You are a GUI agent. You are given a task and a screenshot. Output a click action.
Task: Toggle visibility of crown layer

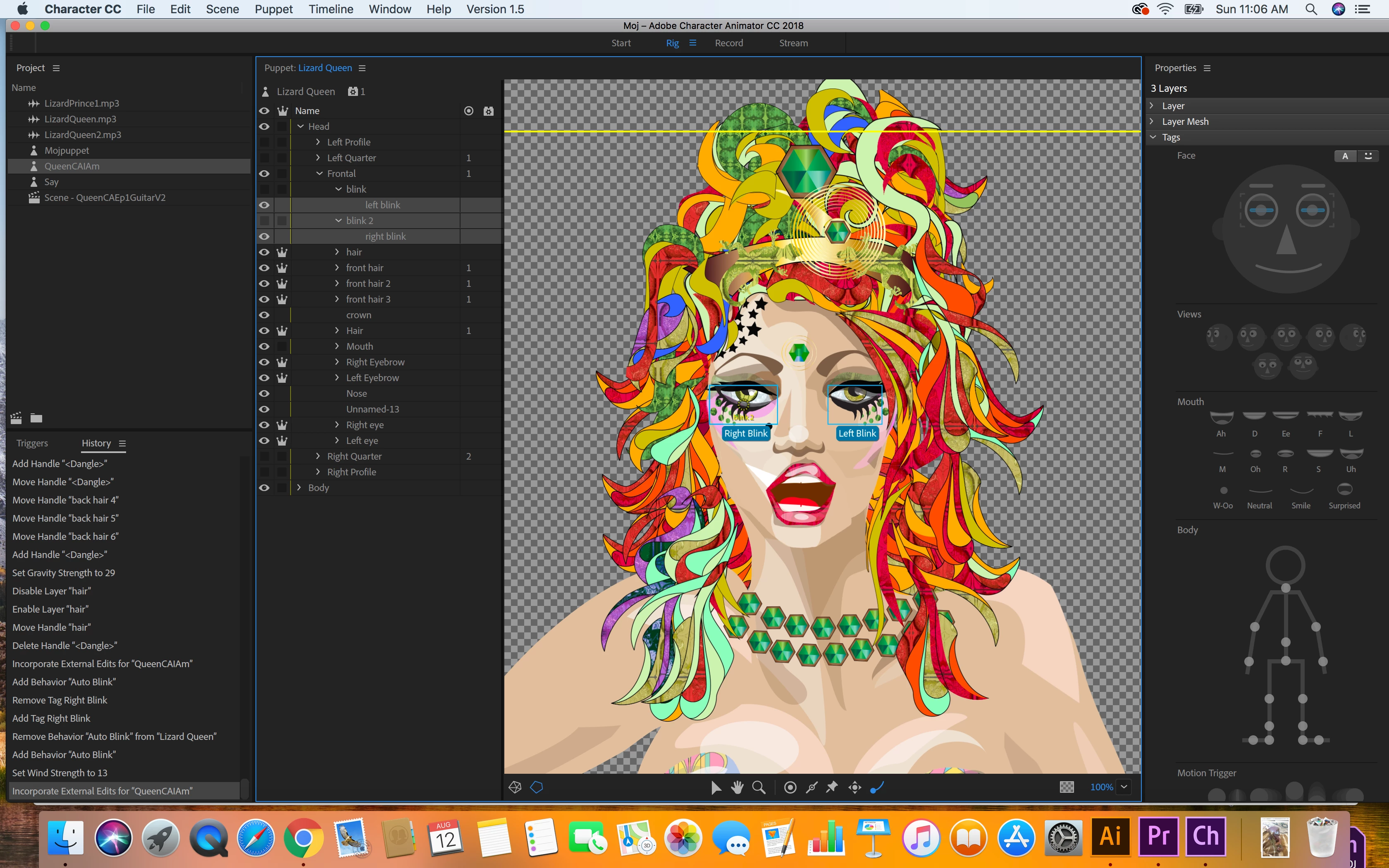[x=264, y=315]
